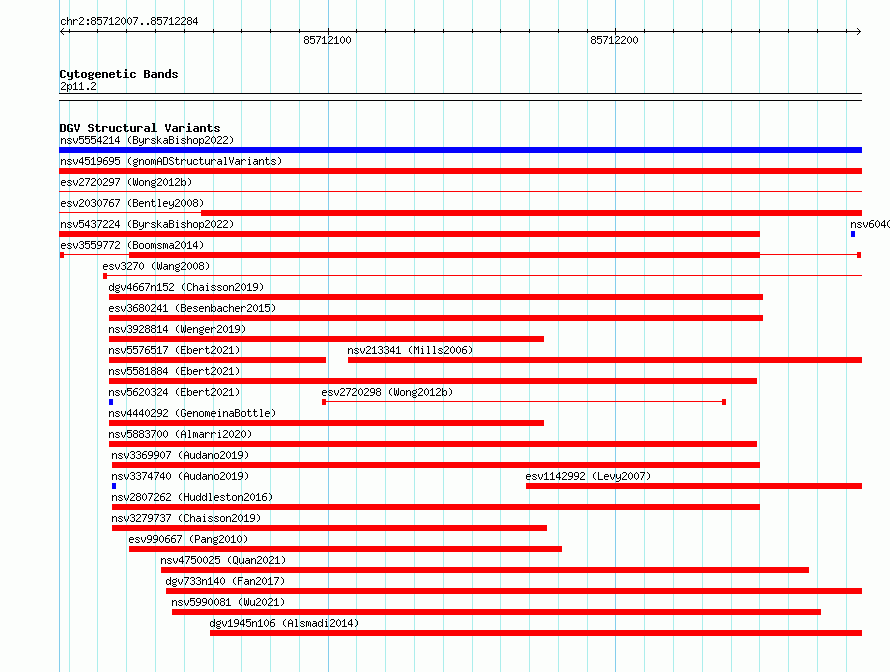Viewport: 890px width, 672px height.
Task: Select the dgv733n140 (Fan2017) label
Action: (225, 581)
